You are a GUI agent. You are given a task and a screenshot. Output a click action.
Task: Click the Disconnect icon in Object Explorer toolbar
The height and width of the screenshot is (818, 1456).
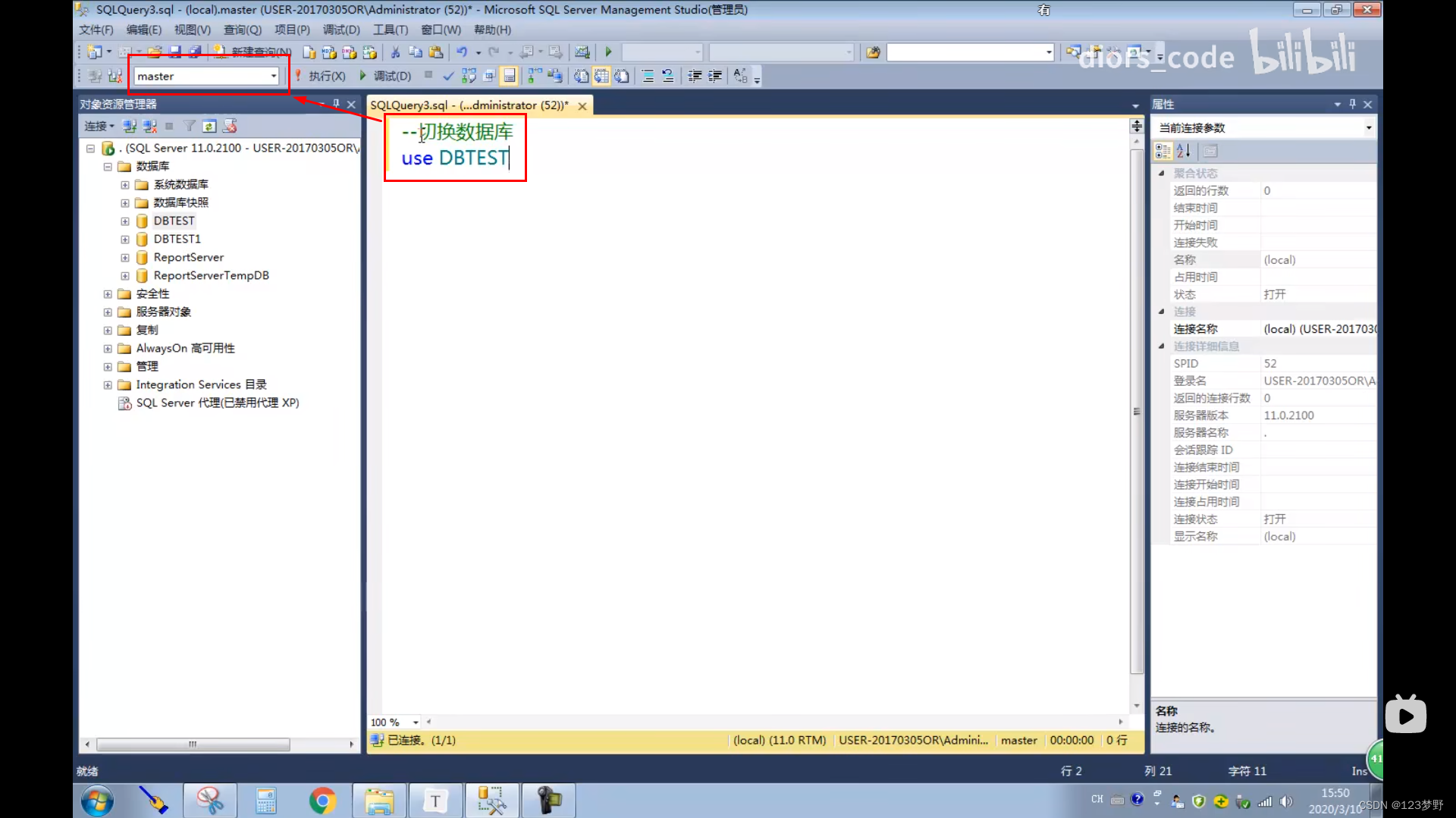pyautogui.click(x=150, y=126)
